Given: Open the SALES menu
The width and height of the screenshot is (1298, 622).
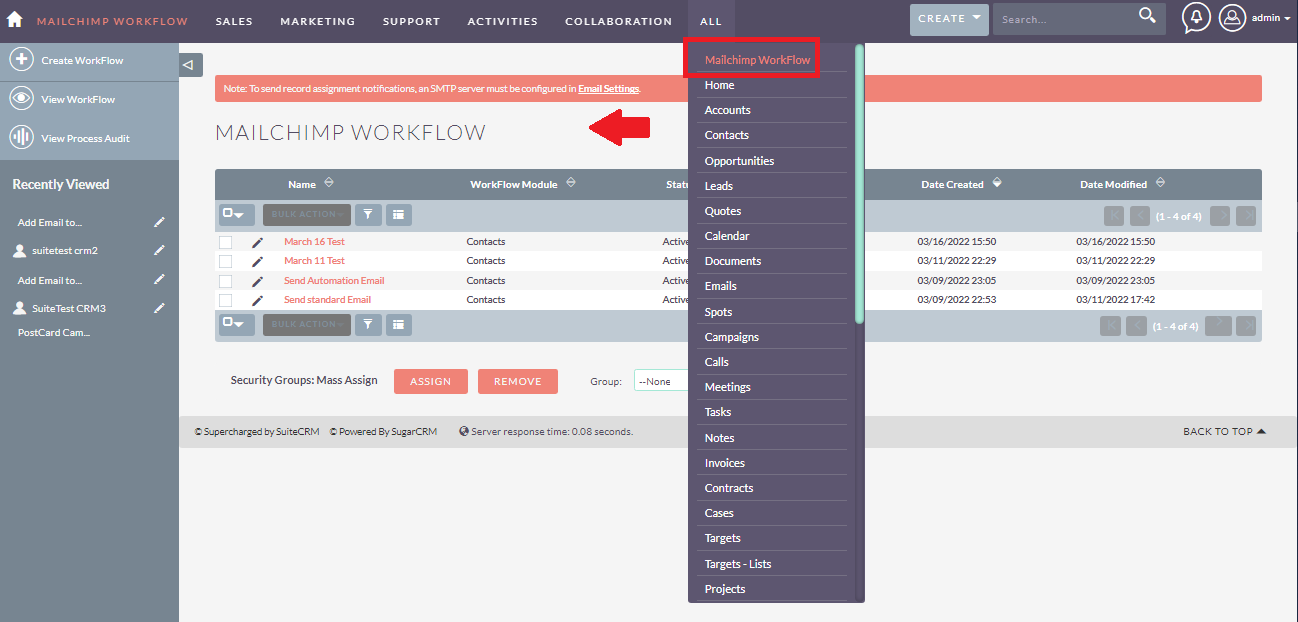Looking at the screenshot, I should coord(234,21).
